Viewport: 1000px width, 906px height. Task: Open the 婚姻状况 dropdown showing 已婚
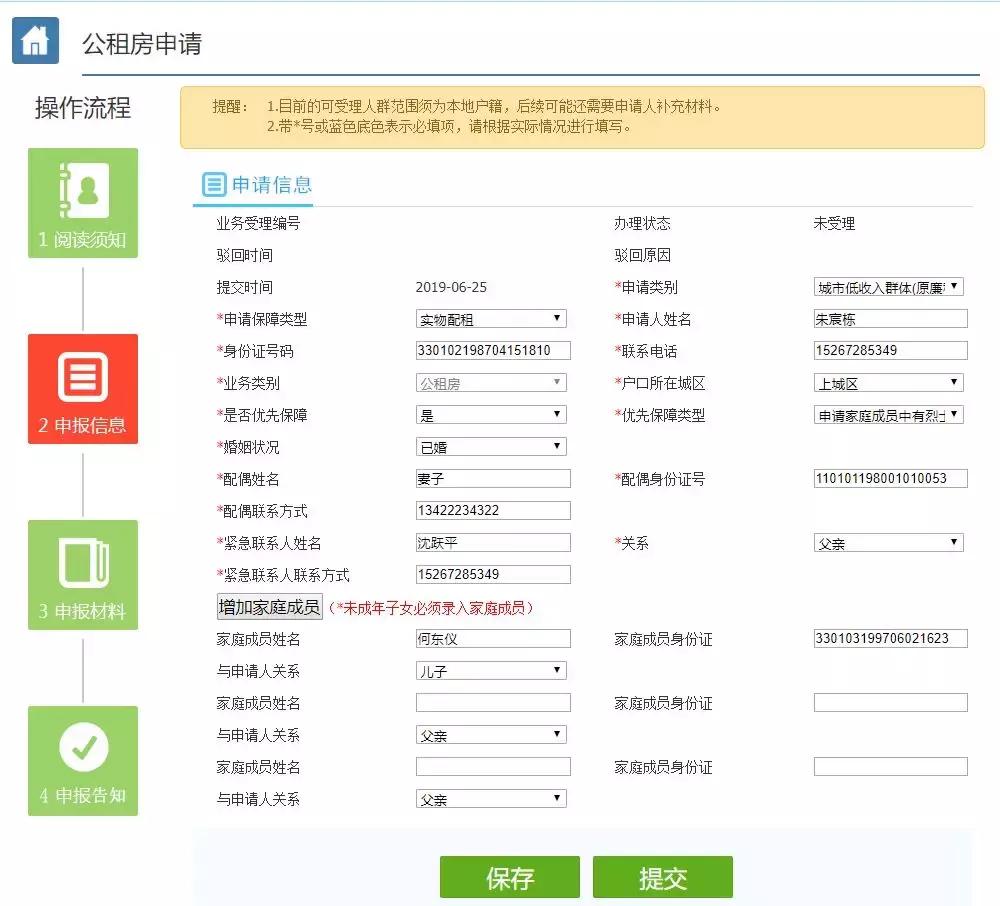[x=491, y=446]
